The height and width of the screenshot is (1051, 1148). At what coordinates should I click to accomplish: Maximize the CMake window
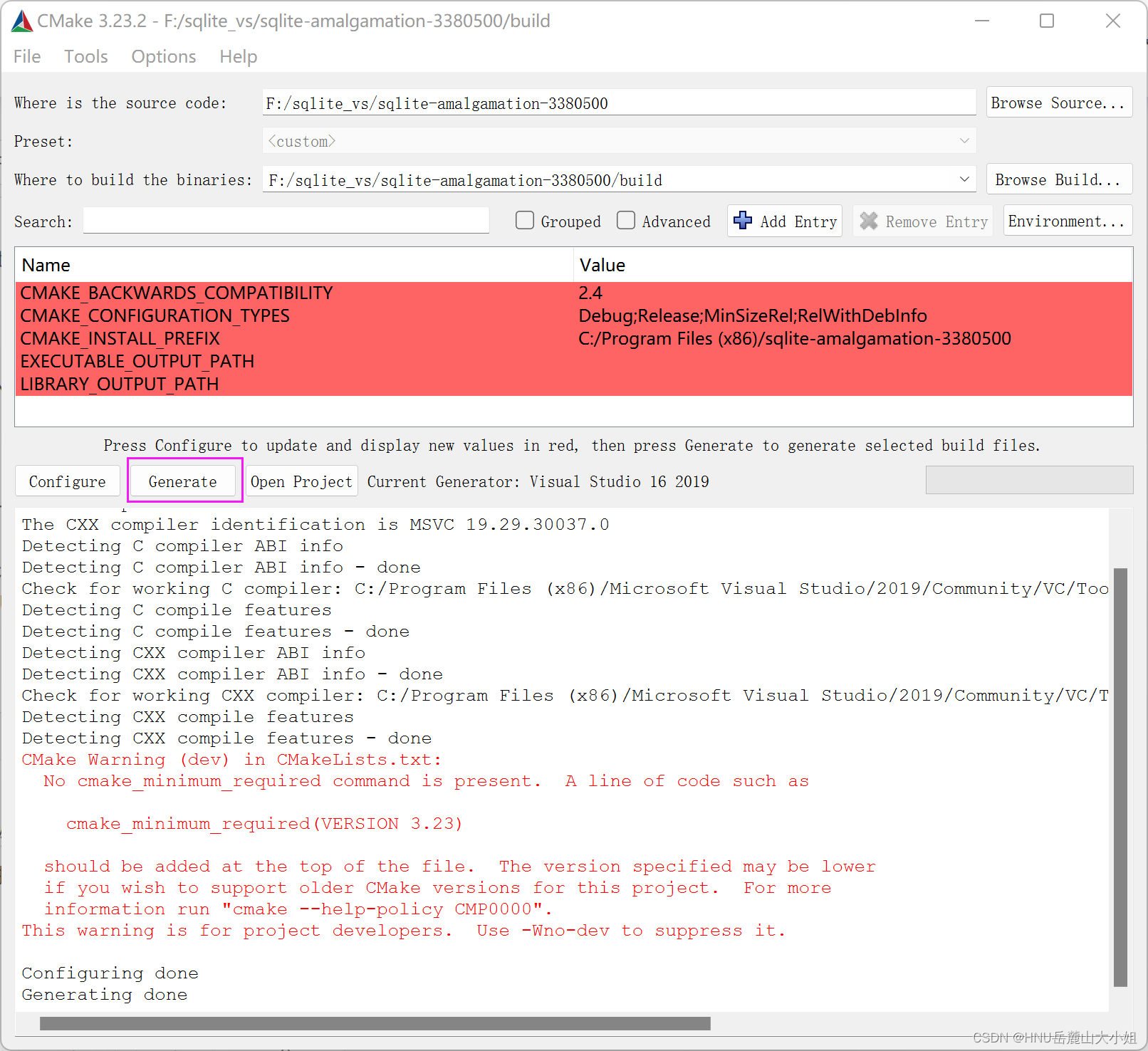click(x=1047, y=21)
